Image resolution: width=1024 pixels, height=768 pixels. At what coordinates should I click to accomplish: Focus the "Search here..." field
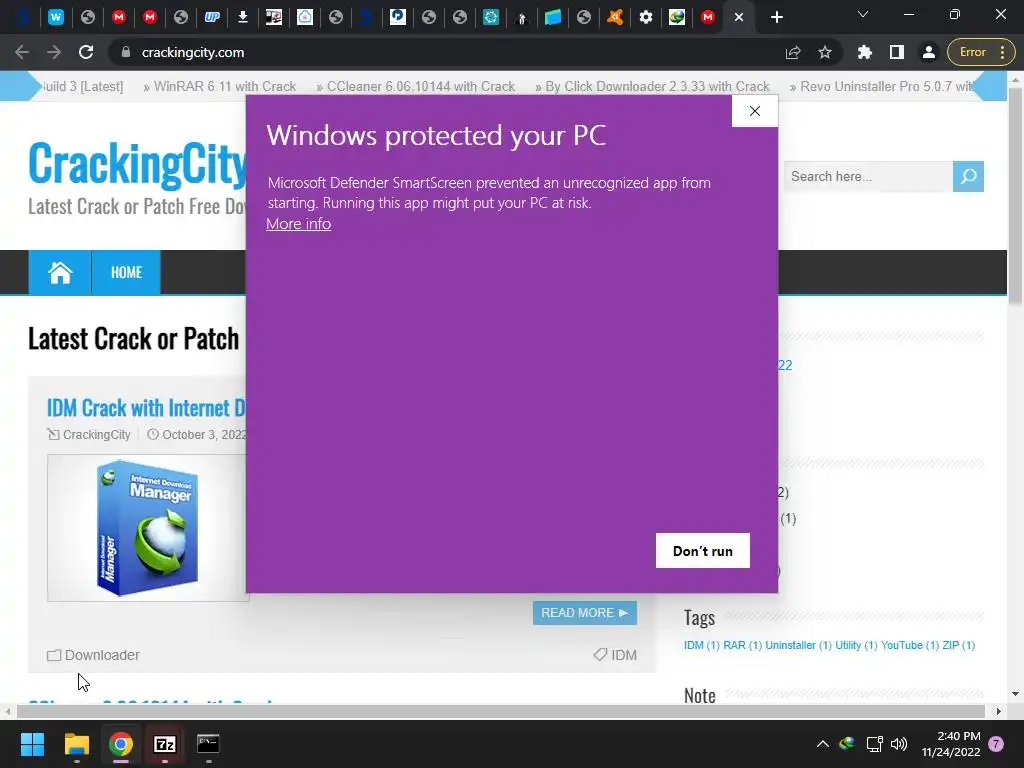867,176
